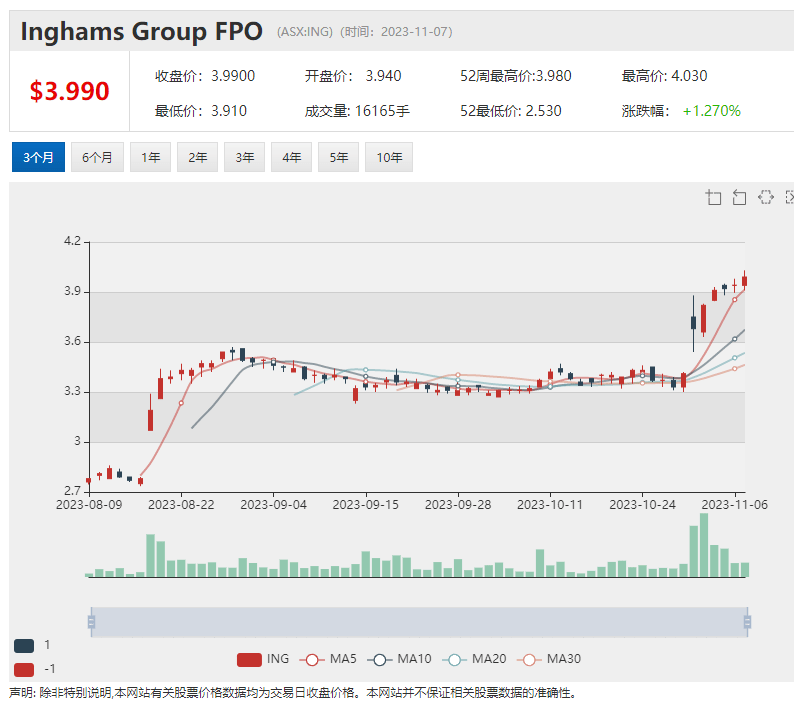Select the brush selection tool icon
The height and width of the screenshot is (714, 809).
pyautogui.click(x=765, y=197)
